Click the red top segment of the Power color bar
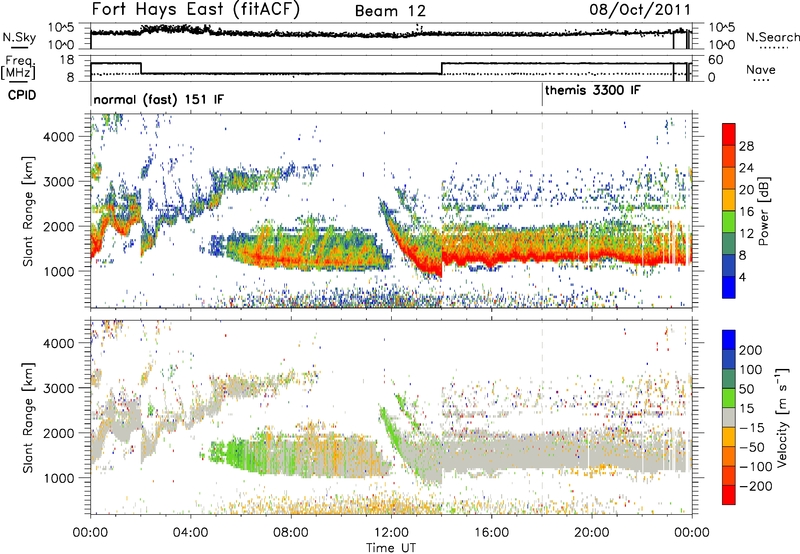The image size is (800, 554). pyautogui.click(x=729, y=134)
